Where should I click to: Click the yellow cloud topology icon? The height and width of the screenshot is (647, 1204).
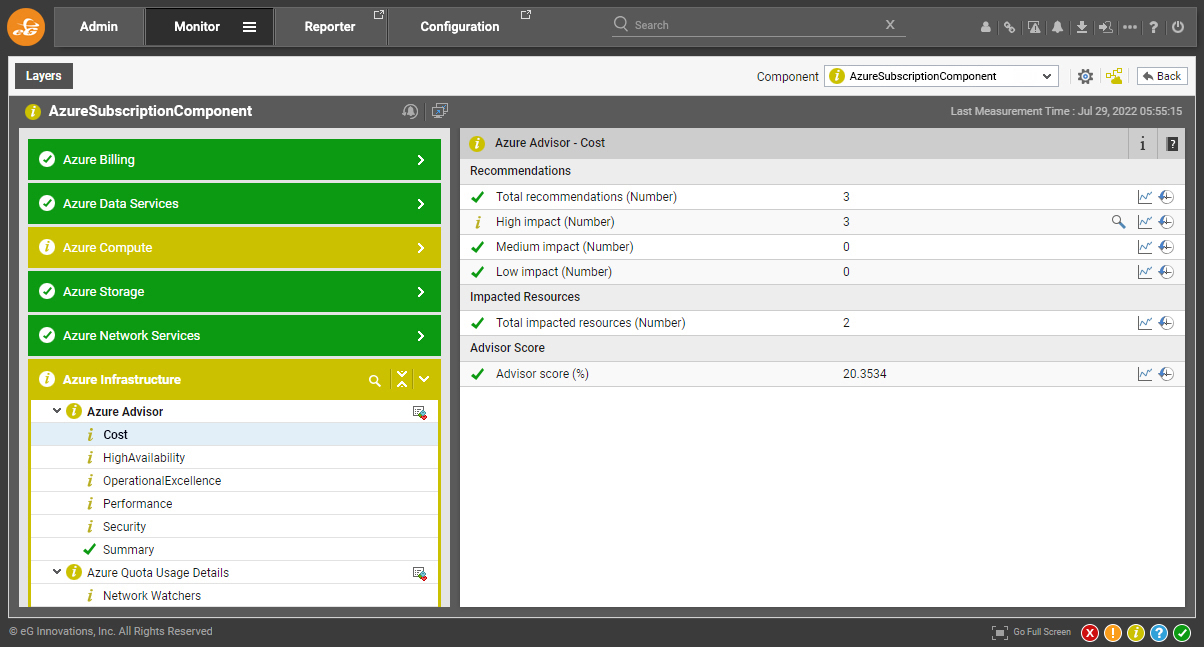click(x=1114, y=76)
